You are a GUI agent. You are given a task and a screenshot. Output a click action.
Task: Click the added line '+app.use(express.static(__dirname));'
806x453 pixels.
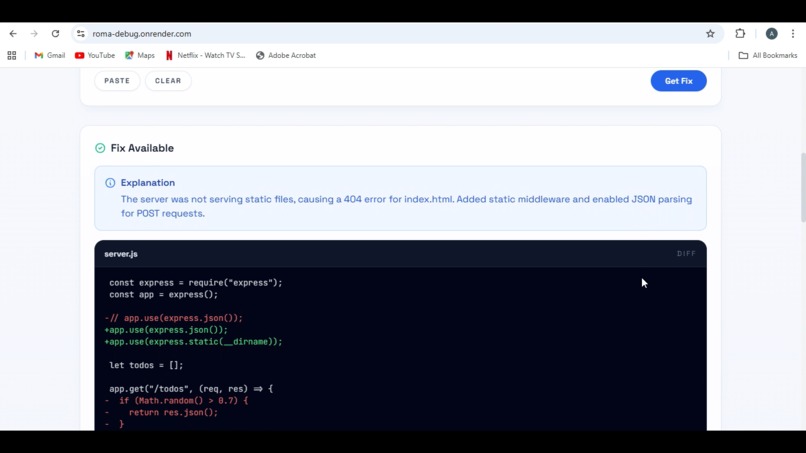[x=193, y=342]
